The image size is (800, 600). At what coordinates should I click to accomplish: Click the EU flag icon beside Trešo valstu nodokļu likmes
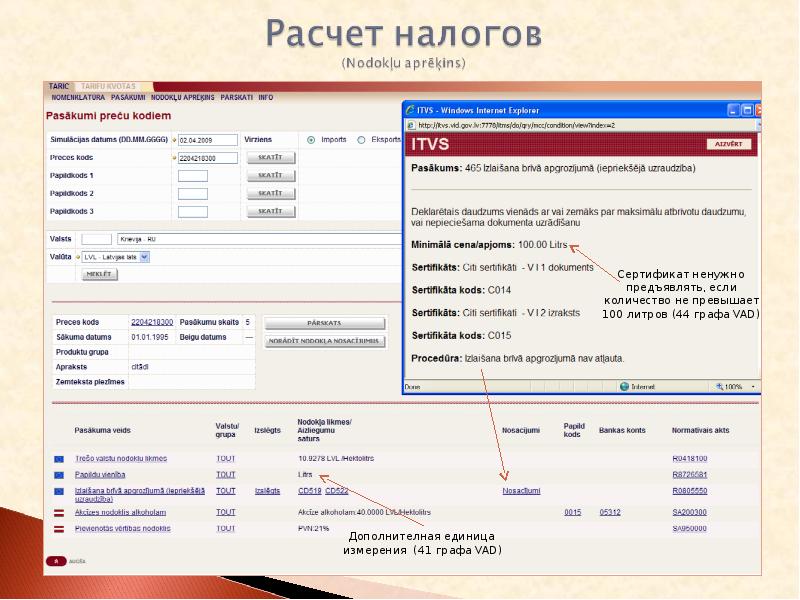click(59, 458)
